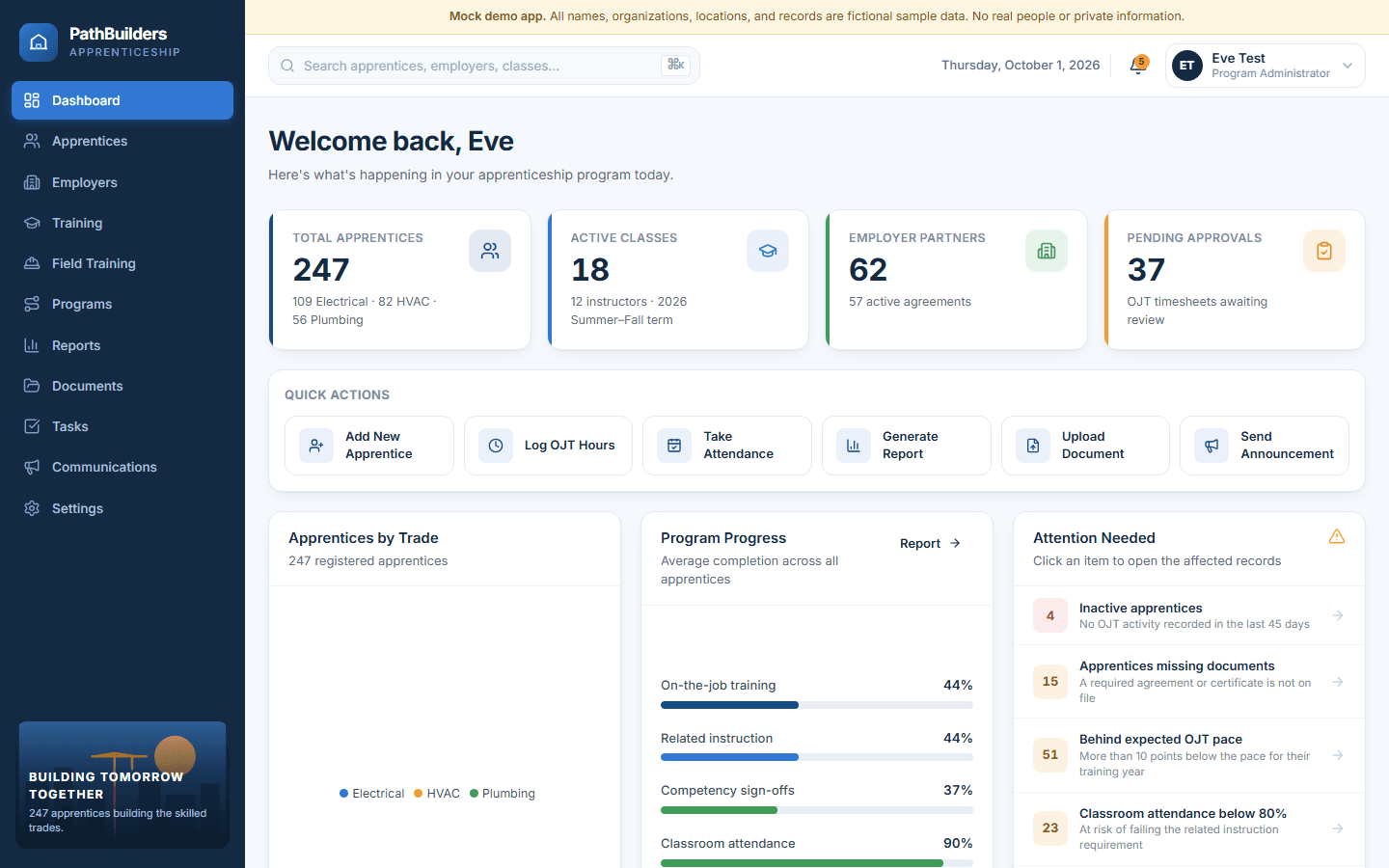Open Tasks in the sidebar
Screen dimensions: 1389x868
tap(123, 426)
